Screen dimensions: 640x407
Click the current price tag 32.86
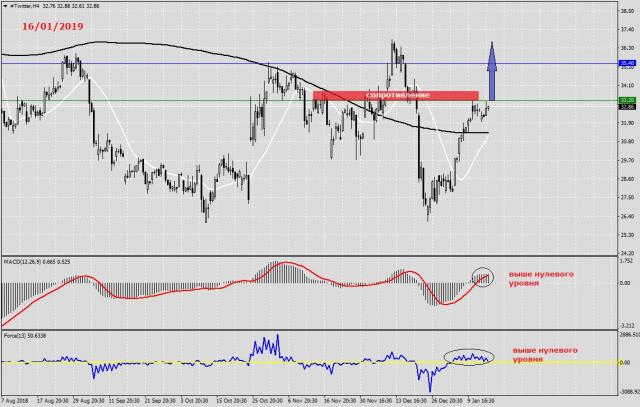tap(627, 107)
